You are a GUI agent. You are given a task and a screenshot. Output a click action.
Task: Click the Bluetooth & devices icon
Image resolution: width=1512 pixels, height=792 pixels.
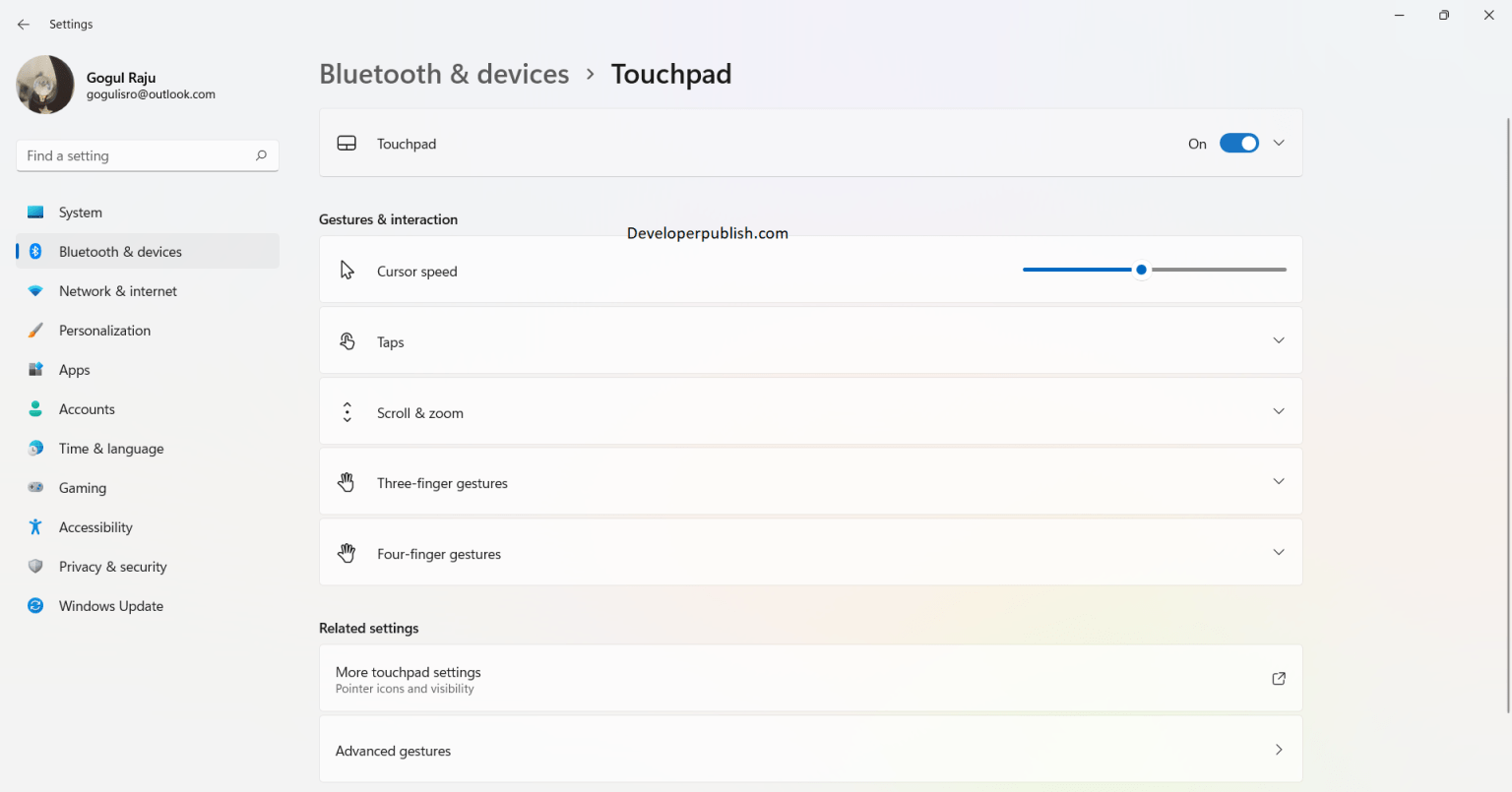[35, 251]
